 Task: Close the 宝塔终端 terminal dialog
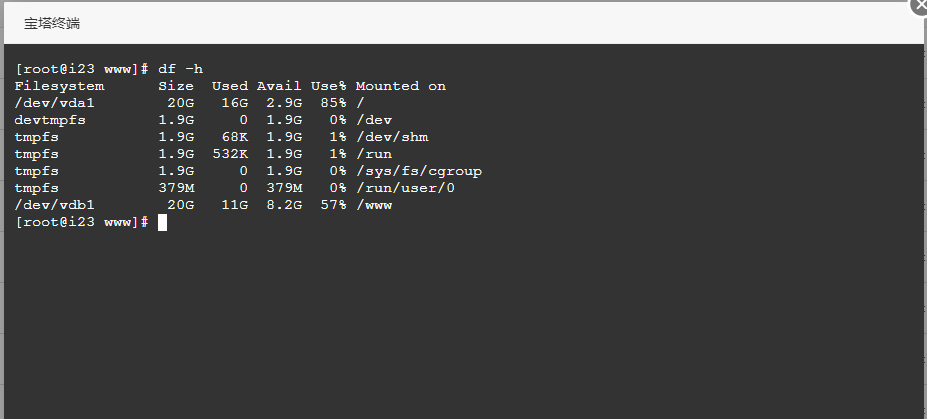click(x=918, y=5)
